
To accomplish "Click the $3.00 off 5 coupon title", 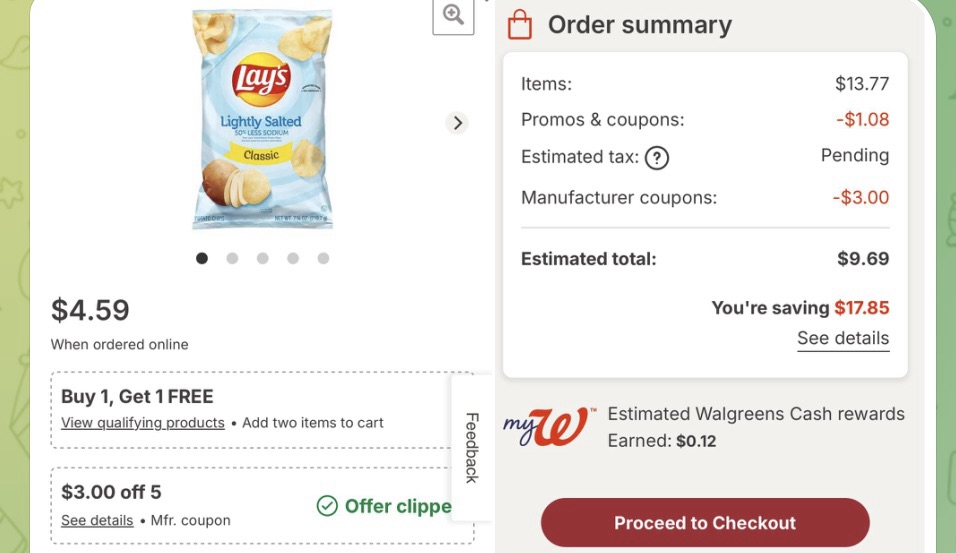I will coord(111,492).
